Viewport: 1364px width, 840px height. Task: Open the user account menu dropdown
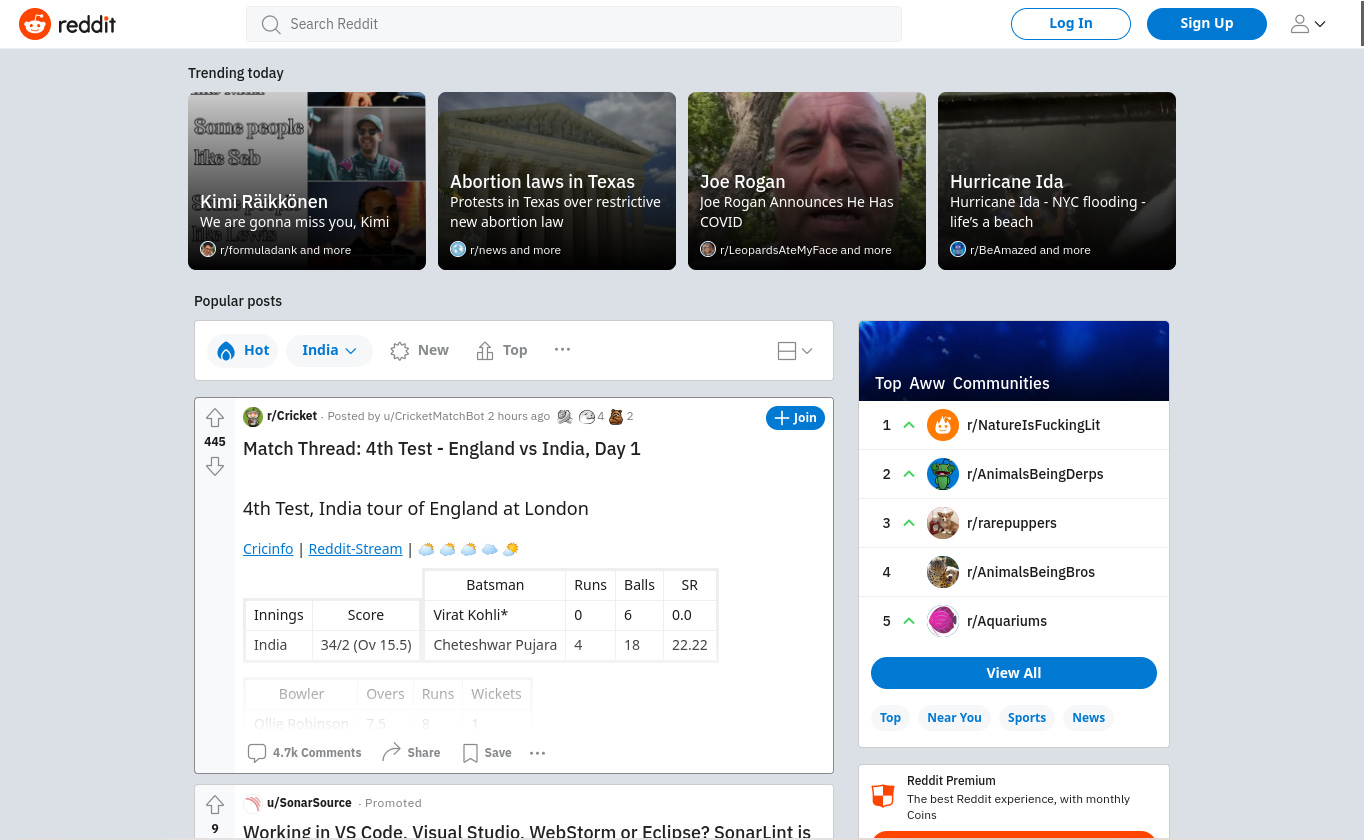point(1308,24)
